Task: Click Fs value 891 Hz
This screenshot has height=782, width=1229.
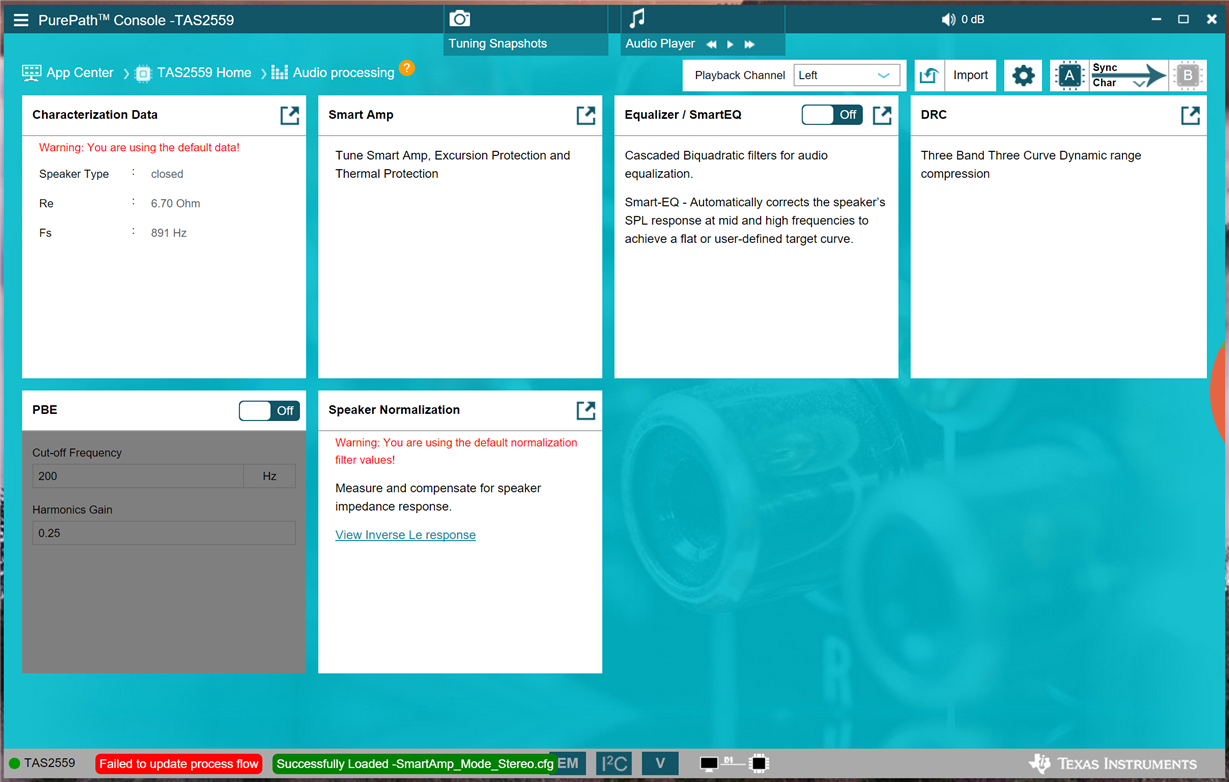Action: 169,233
